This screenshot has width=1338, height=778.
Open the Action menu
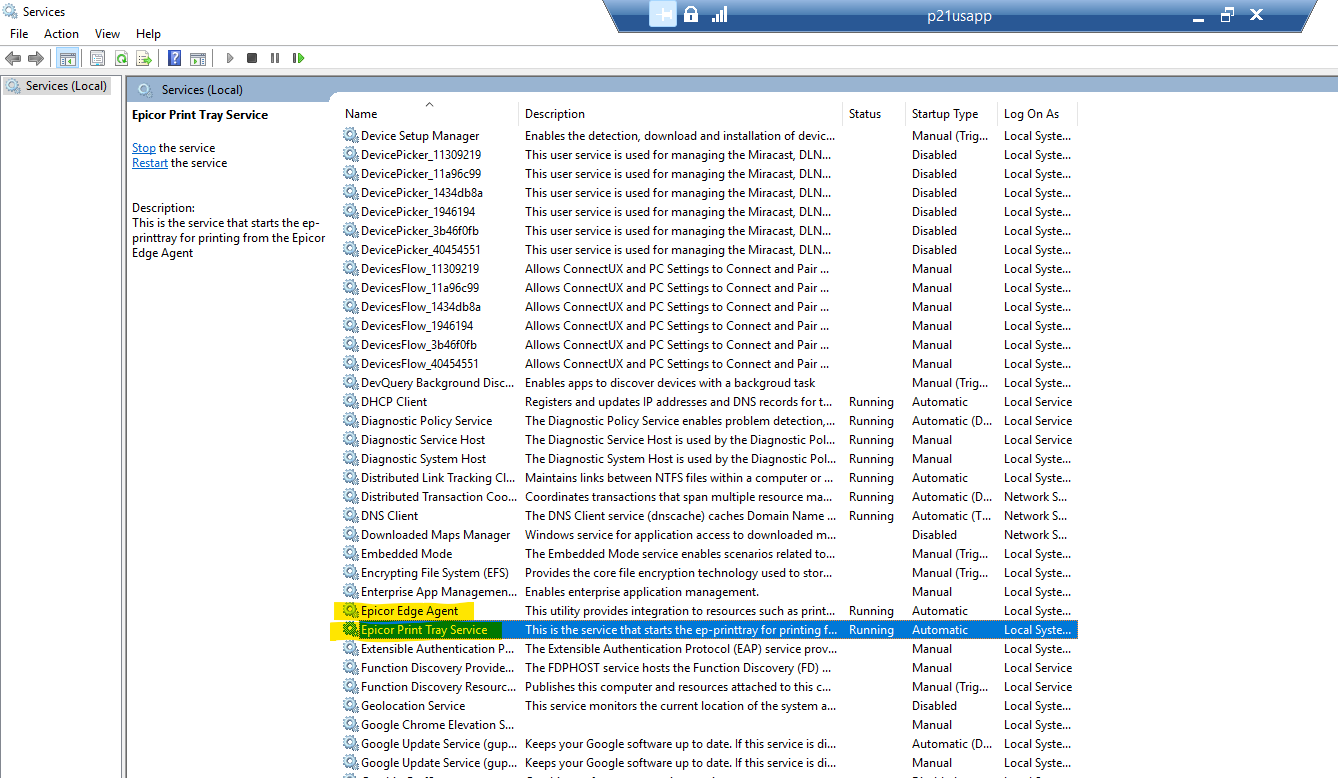pyautogui.click(x=61, y=34)
